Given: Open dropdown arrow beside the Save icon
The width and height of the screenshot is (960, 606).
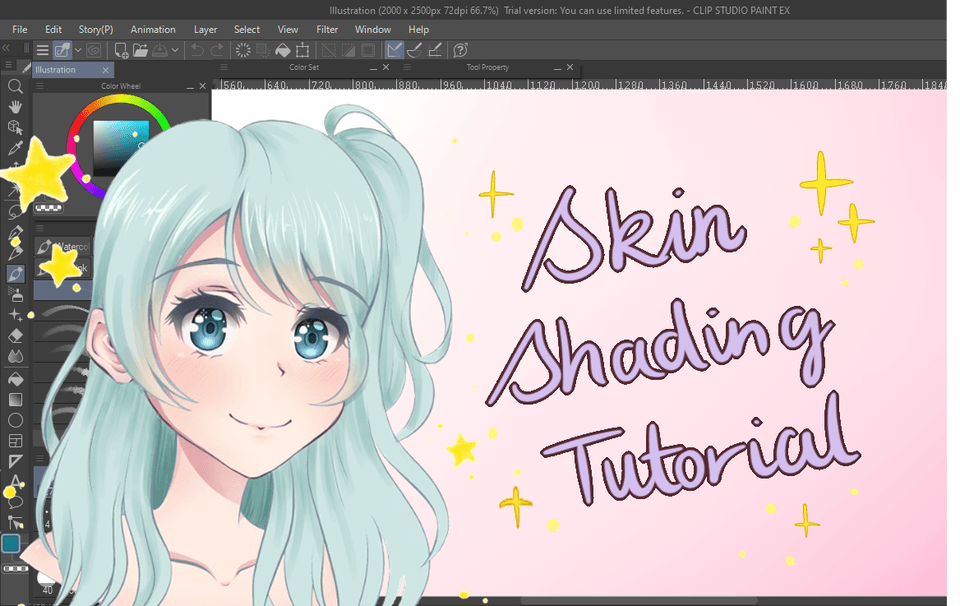Looking at the screenshot, I should point(175,50).
